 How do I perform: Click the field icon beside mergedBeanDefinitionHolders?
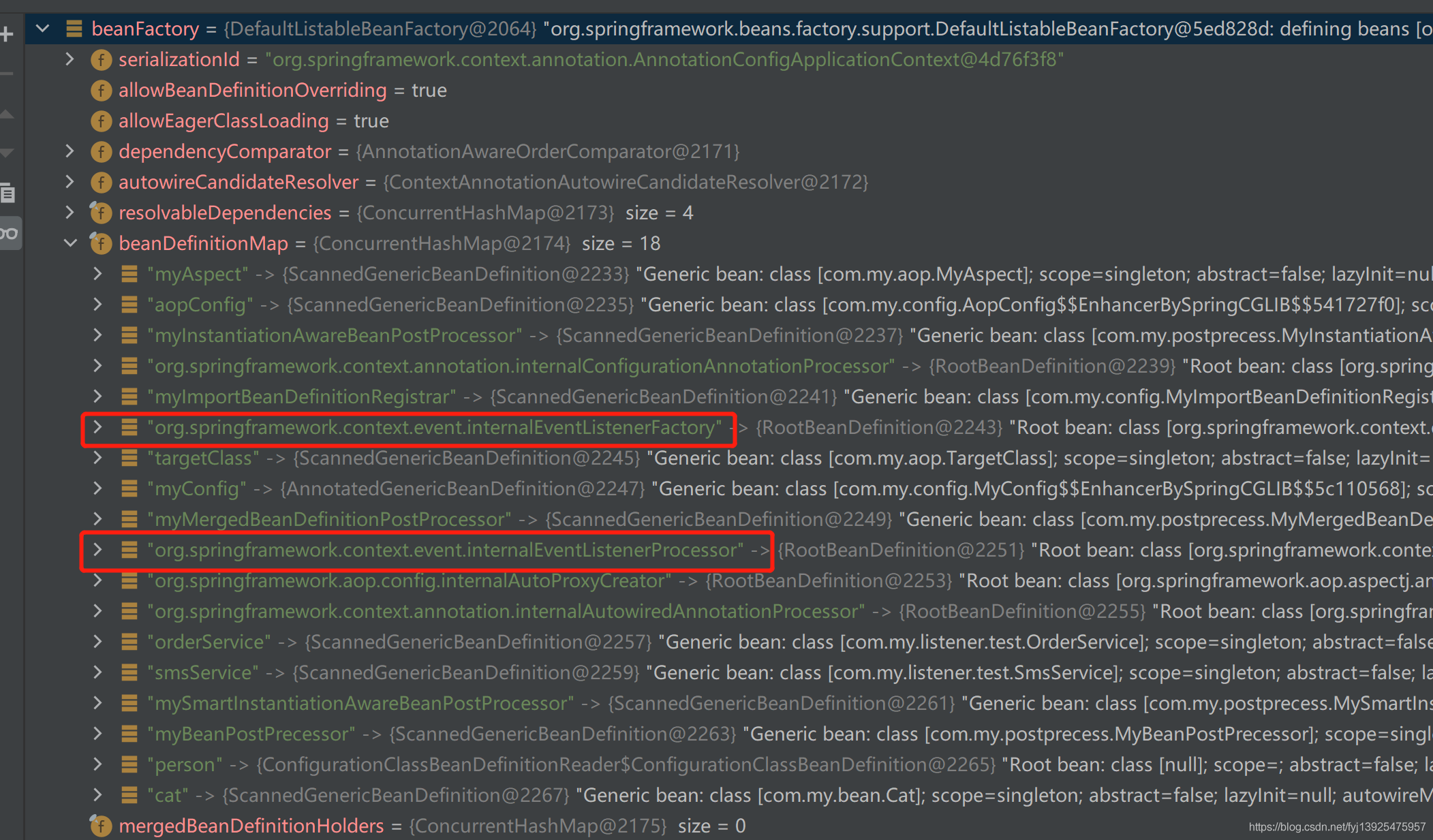point(101,826)
